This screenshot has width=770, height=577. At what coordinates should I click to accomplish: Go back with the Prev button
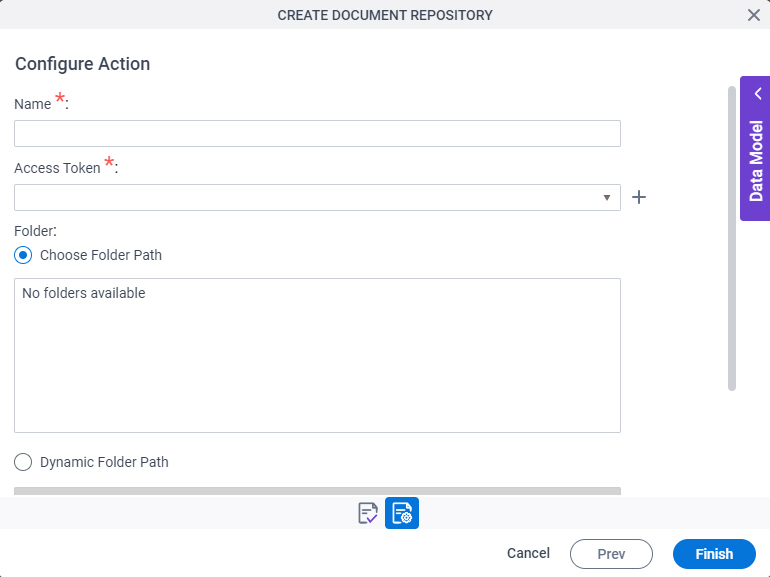coord(611,554)
